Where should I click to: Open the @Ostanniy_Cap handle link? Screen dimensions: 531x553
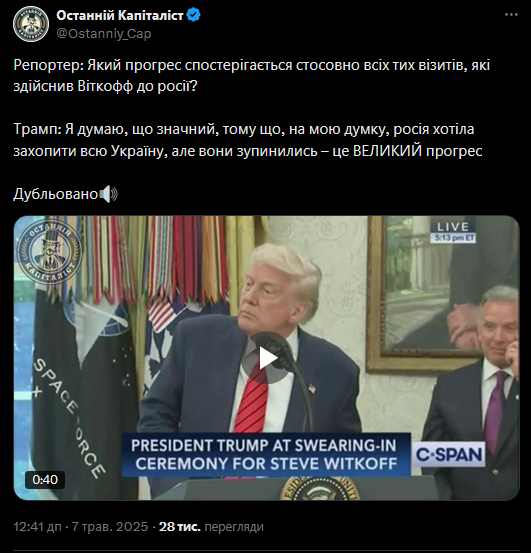pos(104,34)
